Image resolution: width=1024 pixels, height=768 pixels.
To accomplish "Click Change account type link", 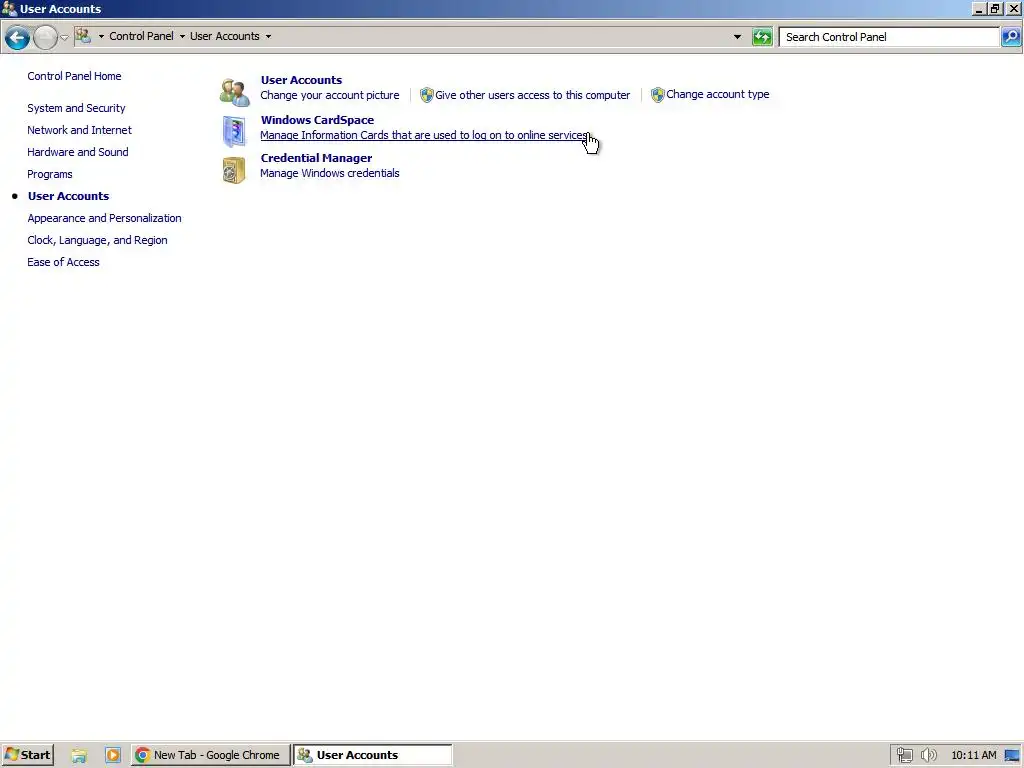I will pyautogui.click(x=718, y=94).
